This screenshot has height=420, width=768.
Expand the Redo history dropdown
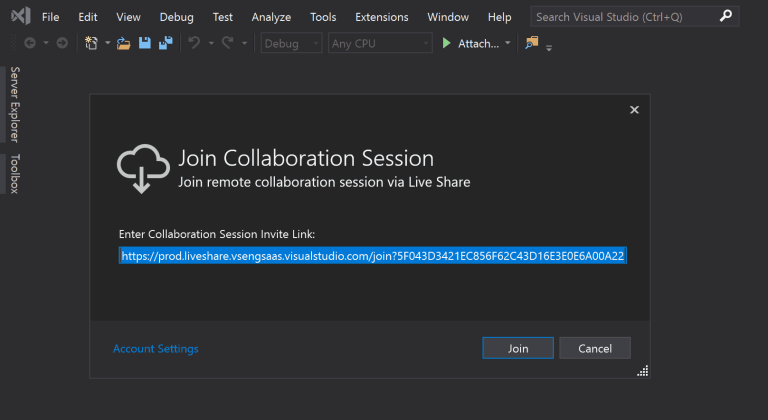pos(244,43)
